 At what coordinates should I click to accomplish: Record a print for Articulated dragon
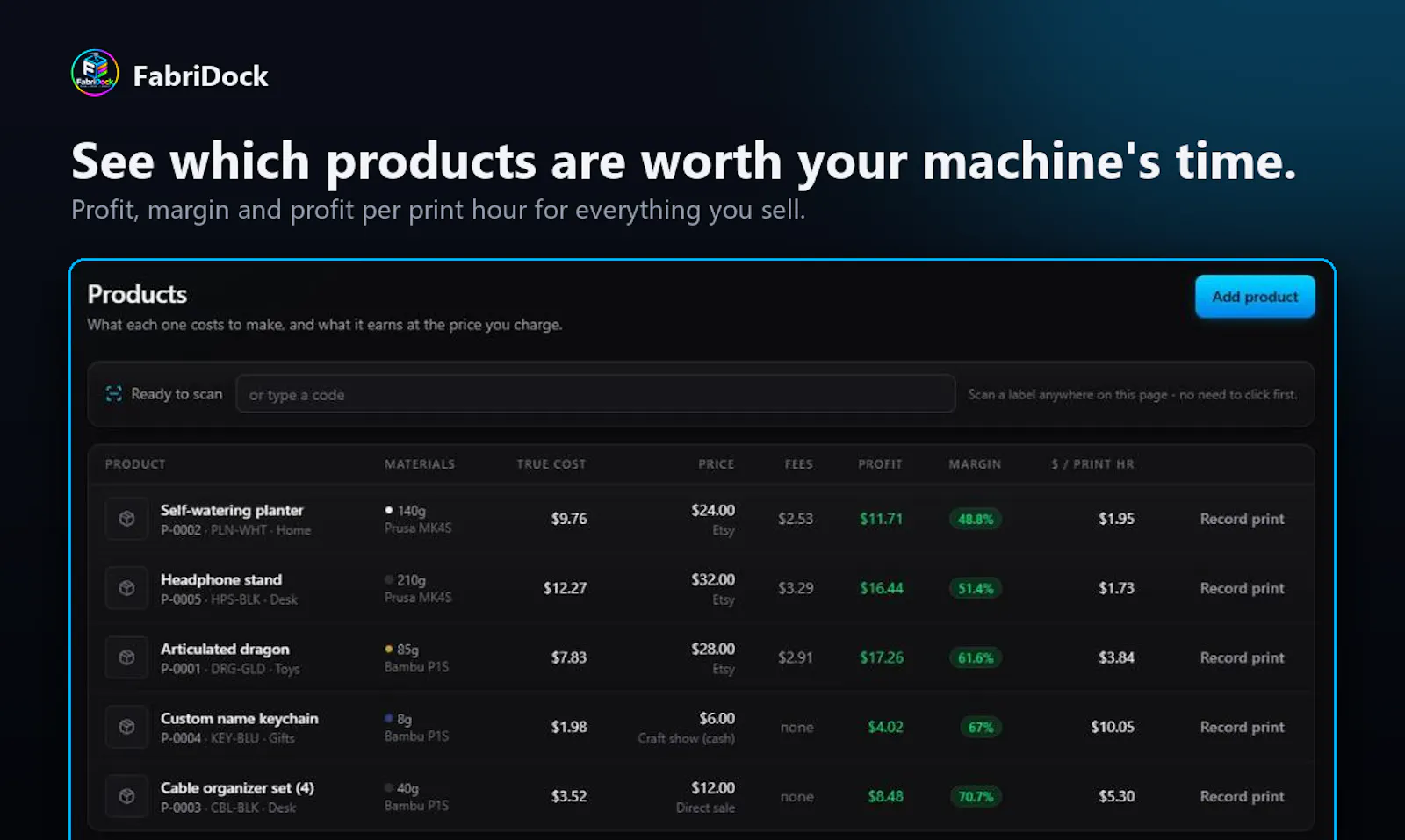[x=1242, y=657]
